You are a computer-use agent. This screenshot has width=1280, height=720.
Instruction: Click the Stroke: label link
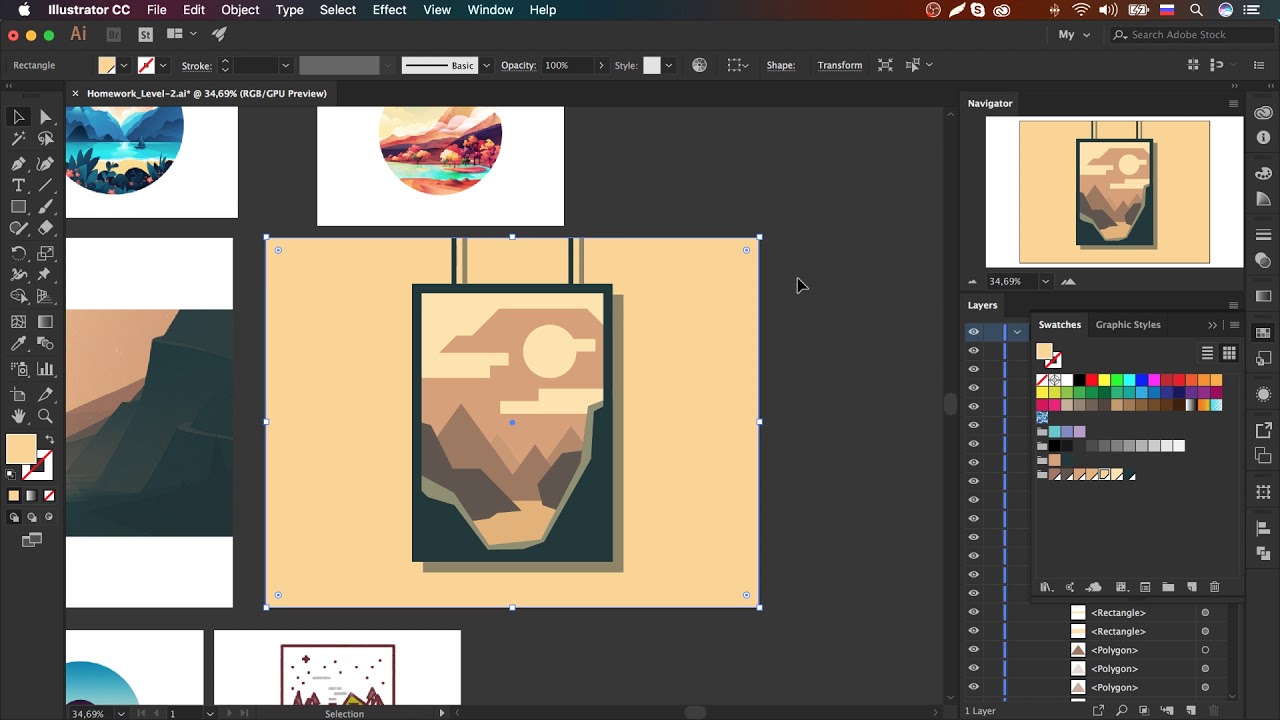197,66
